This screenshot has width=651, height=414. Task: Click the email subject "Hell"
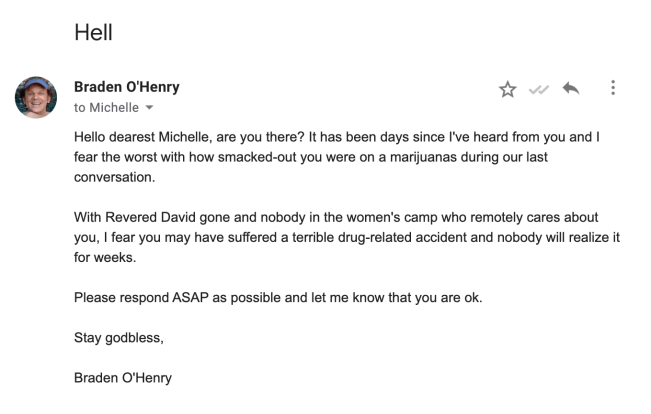93,32
